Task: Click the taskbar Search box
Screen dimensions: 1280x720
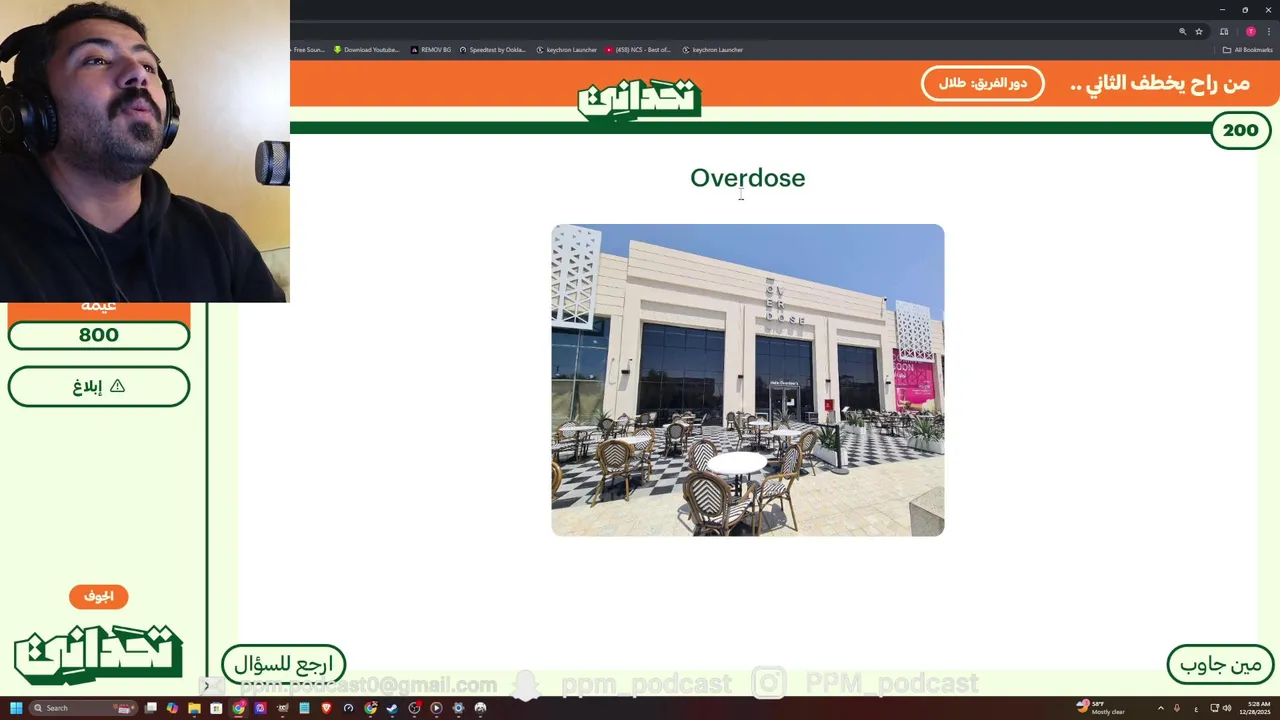Action: tap(82, 708)
